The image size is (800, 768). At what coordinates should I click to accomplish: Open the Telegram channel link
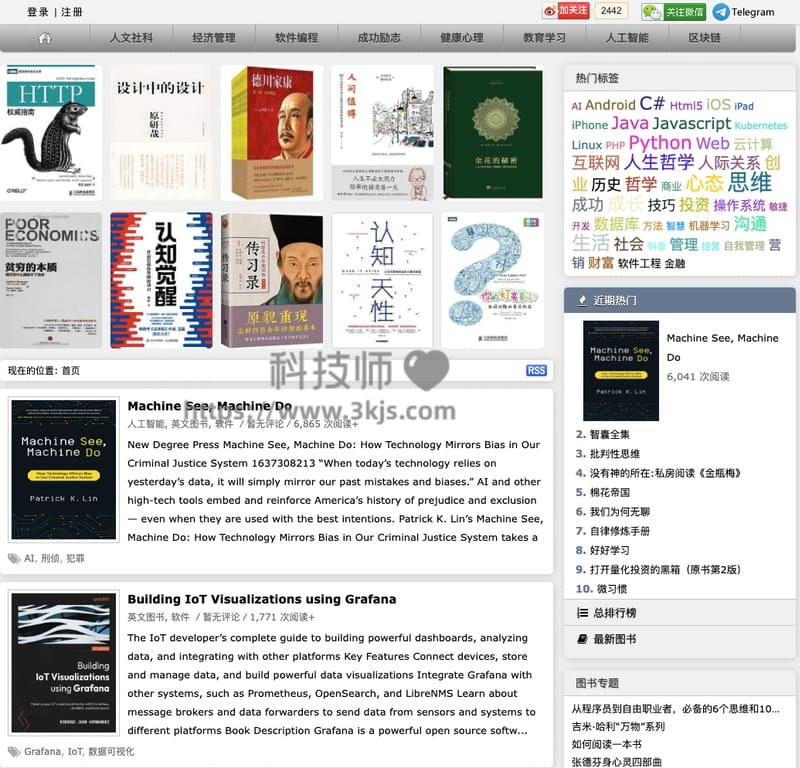click(x=743, y=12)
